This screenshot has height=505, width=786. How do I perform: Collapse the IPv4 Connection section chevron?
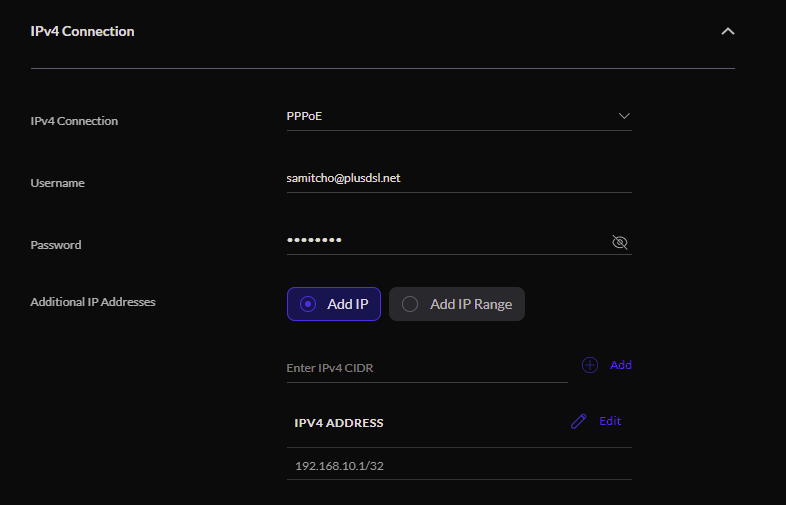tap(728, 31)
